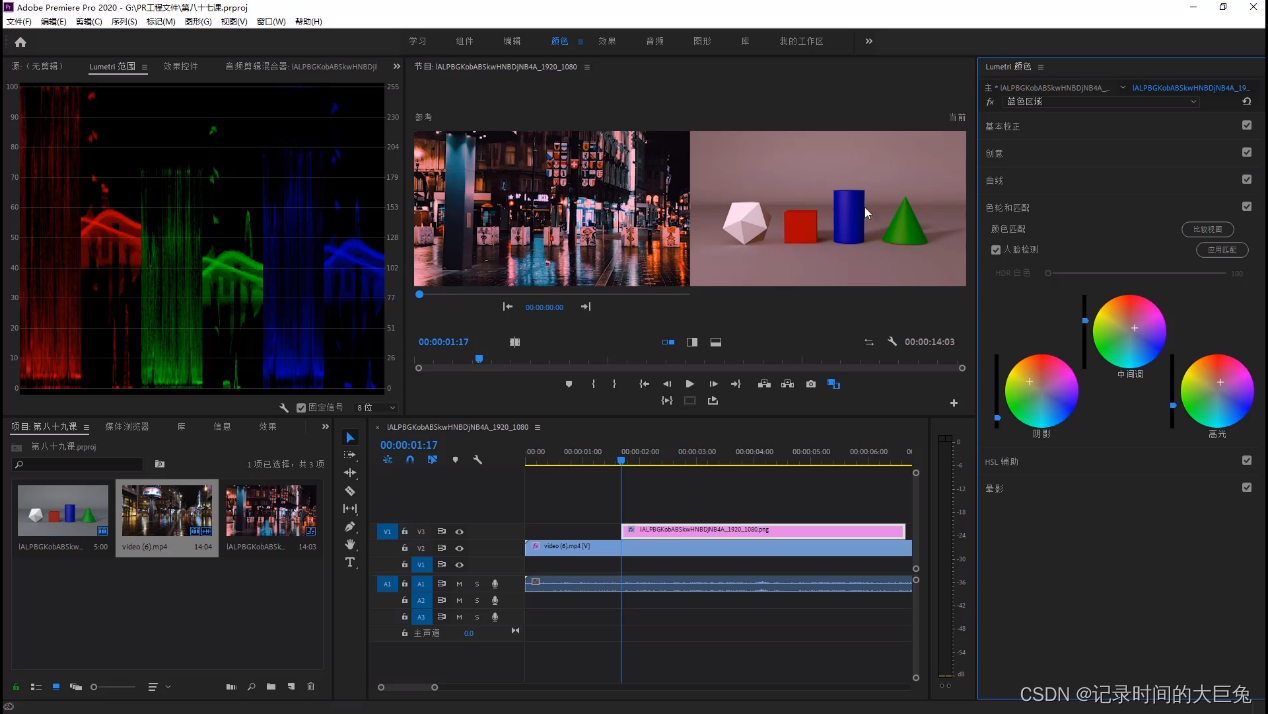Image resolution: width=1268 pixels, height=714 pixels.
Task: Open the 文件(F) menu
Action: (19, 21)
